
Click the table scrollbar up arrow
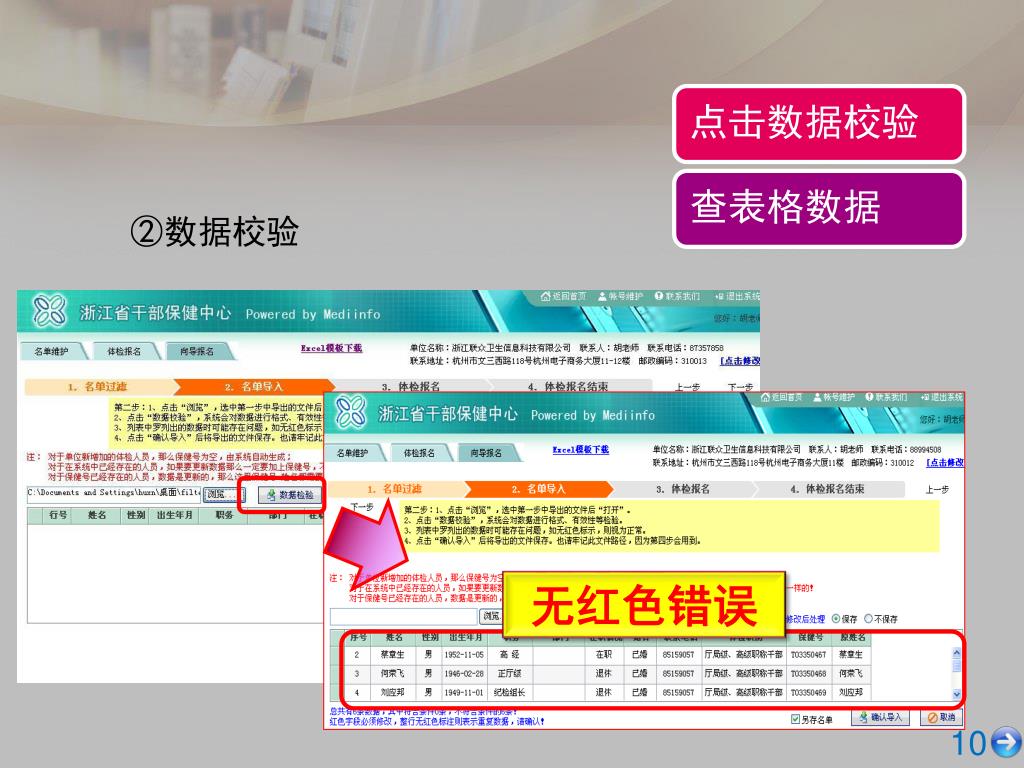click(x=957, y=652)
